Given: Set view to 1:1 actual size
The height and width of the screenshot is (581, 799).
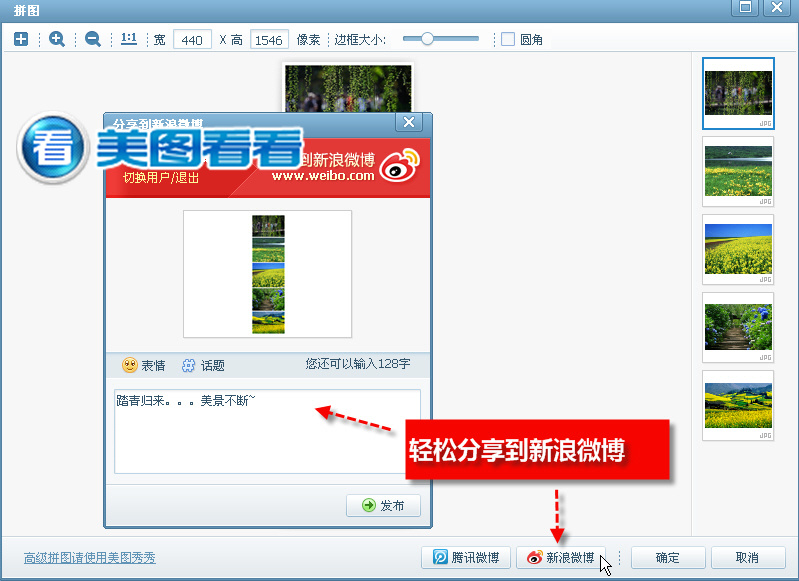Looking at the screenshot, I should coord(129,39).
